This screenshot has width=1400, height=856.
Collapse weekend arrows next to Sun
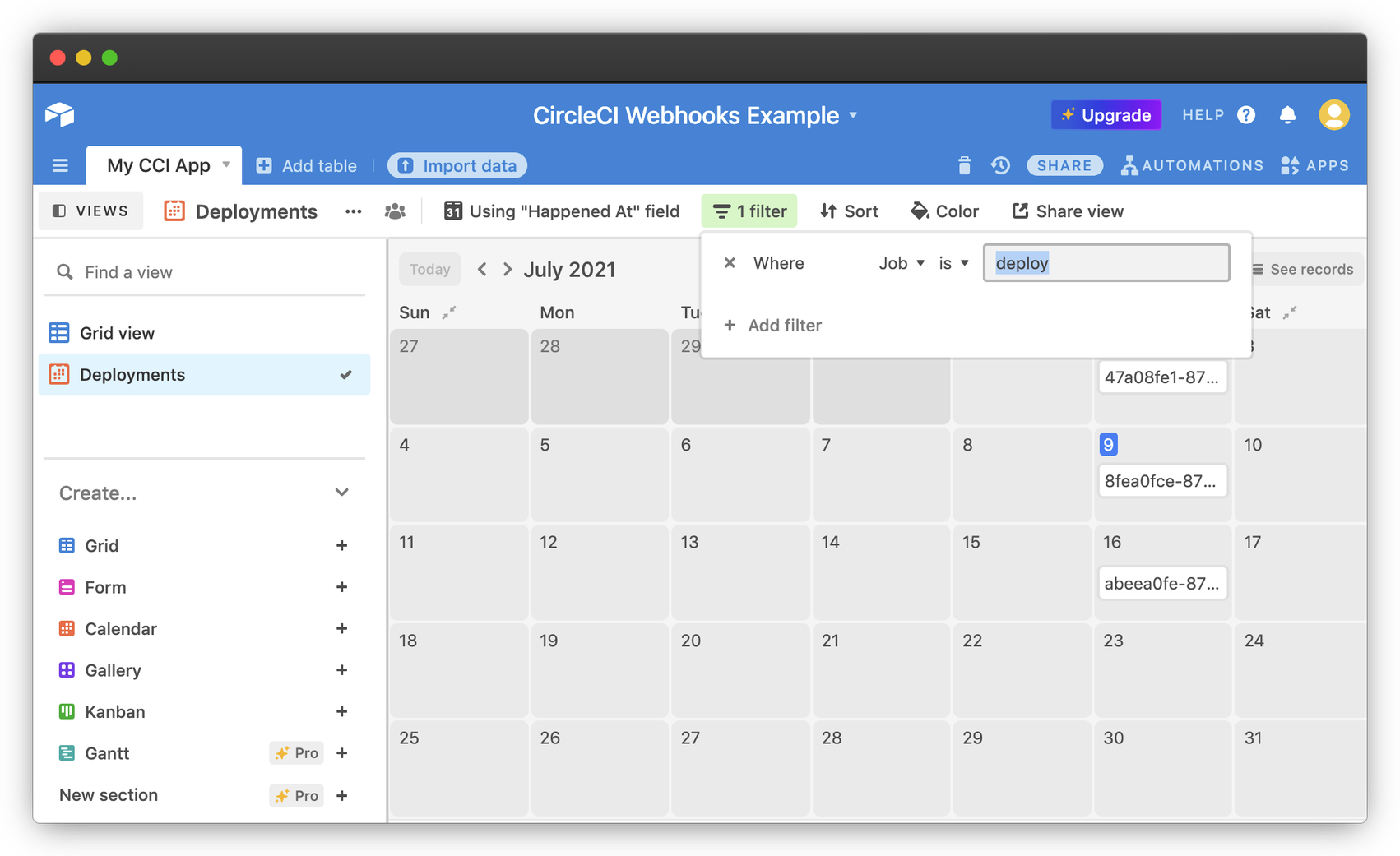449,312
